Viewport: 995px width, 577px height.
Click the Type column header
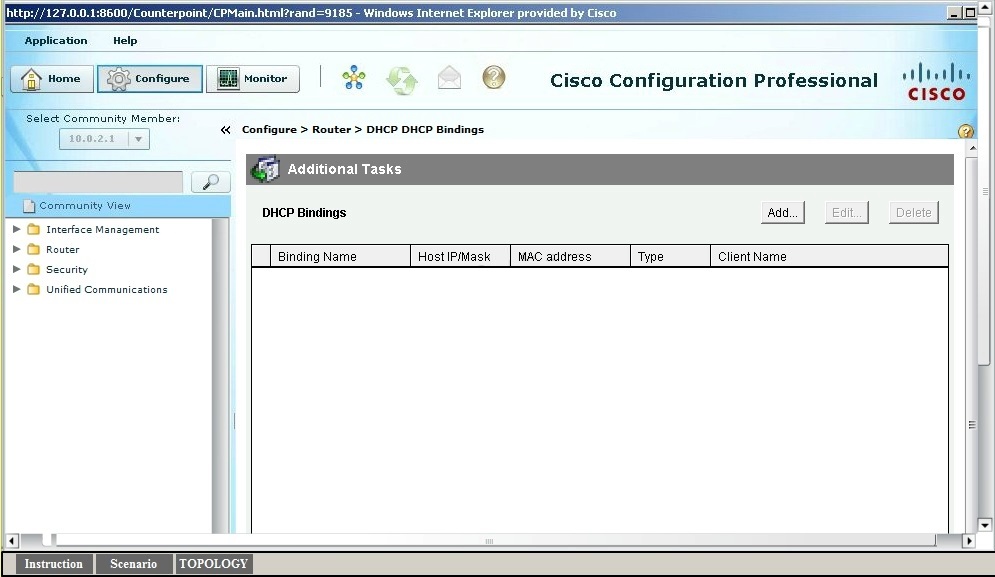(671, 256)
